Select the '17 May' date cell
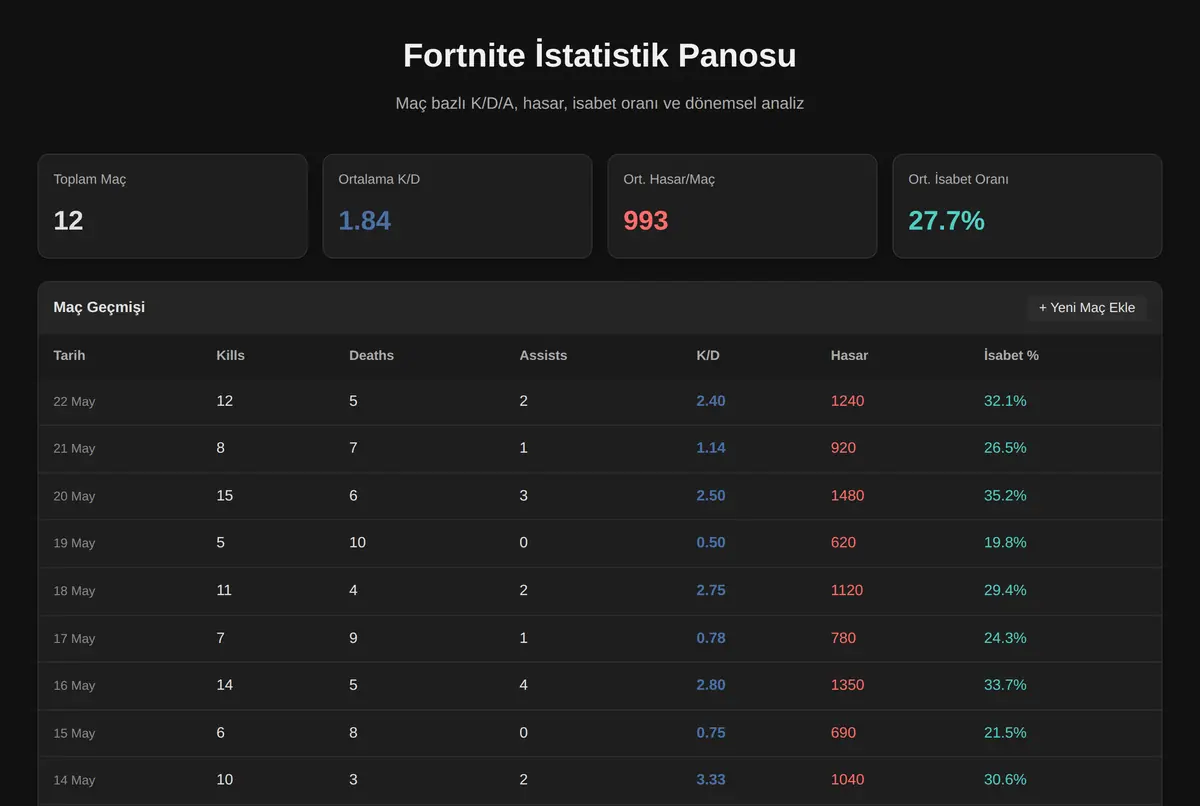This screenshot has height=806, width=1200. [75, 638]
